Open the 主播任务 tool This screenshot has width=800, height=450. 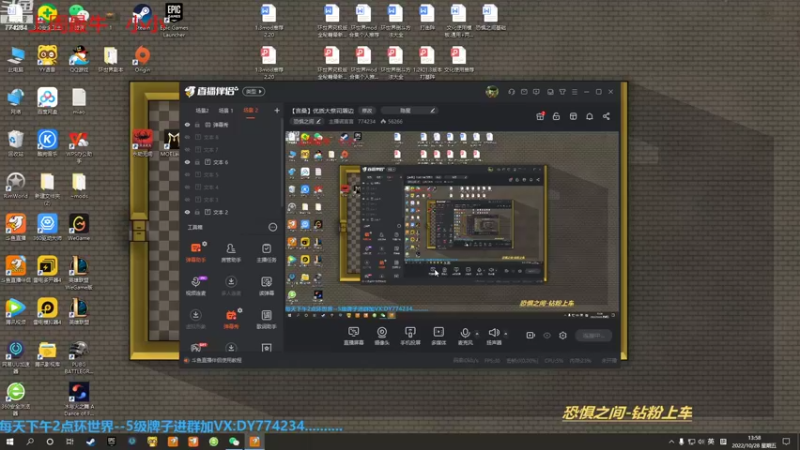(266, 252)
